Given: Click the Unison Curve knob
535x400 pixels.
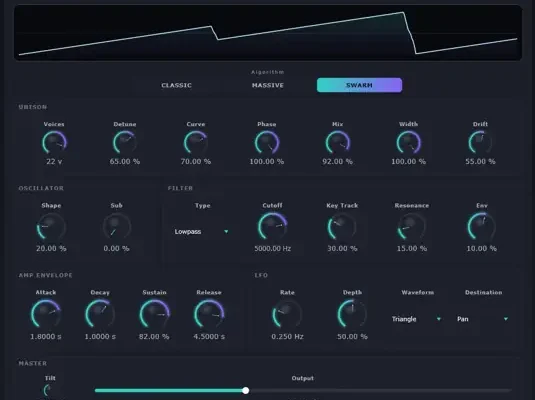Looking at the screenshot, I should (x=196, y=143).
